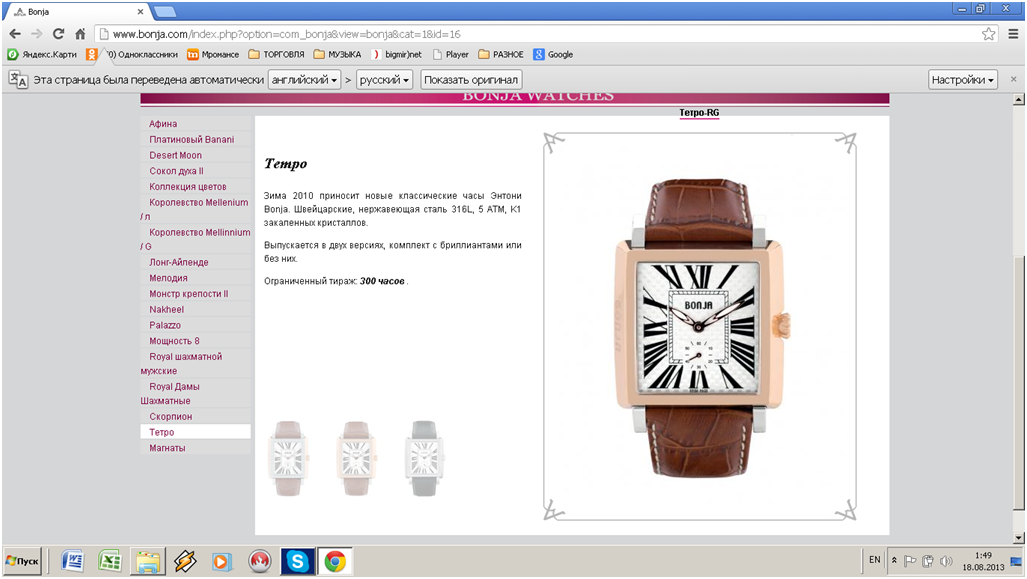Open the Сокол духа II link
Screen dimensions: 1027x579
(176, 171)
